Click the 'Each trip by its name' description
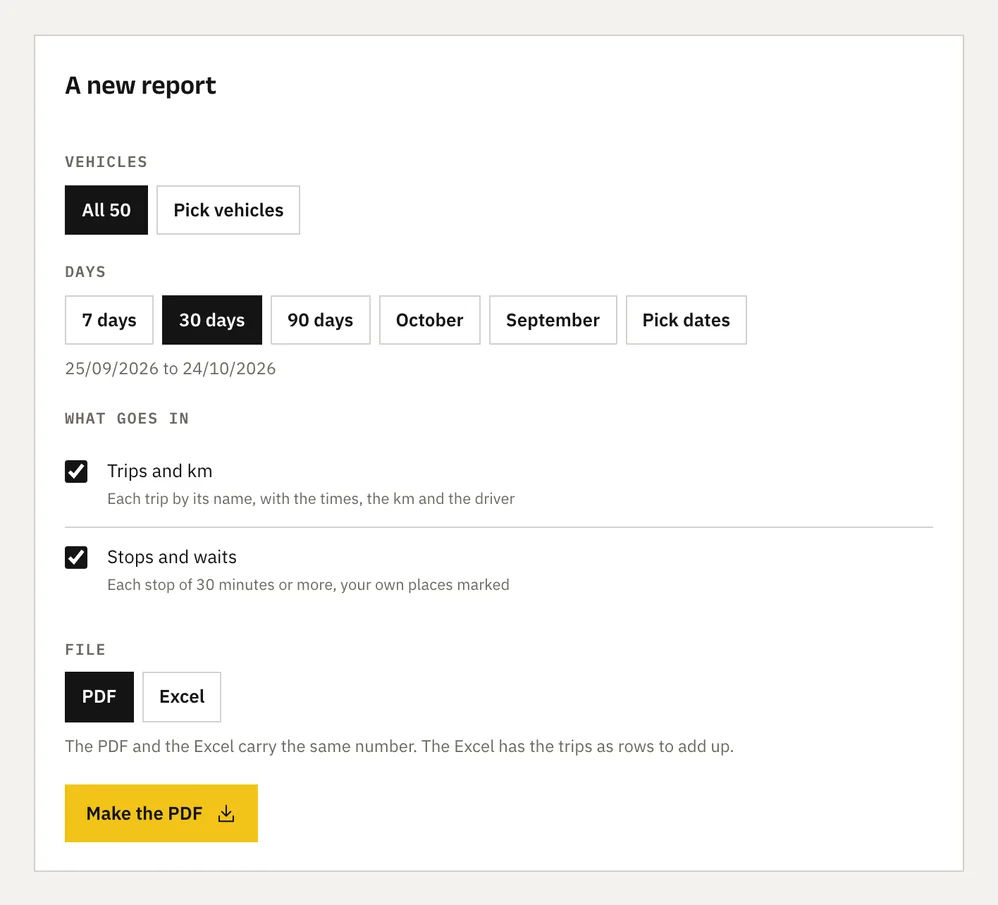998x905 pixels. [x=311, y=499]
